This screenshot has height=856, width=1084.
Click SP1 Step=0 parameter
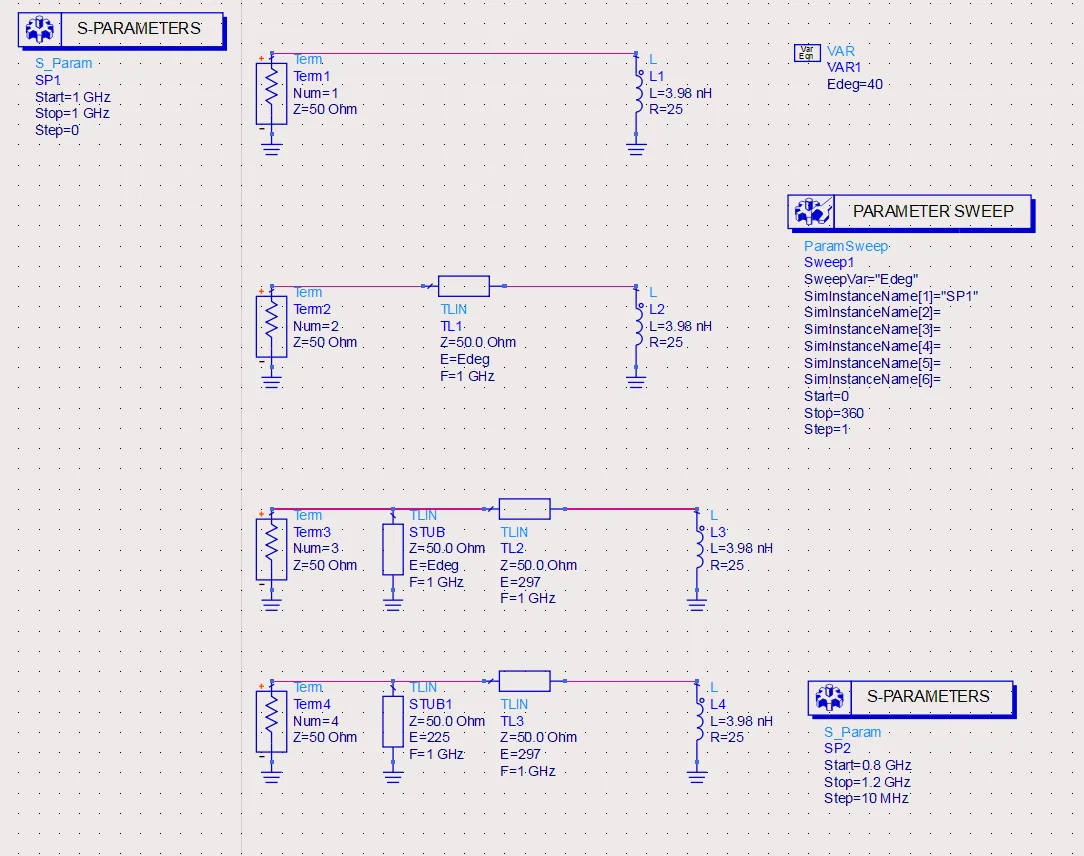(57, 130)
